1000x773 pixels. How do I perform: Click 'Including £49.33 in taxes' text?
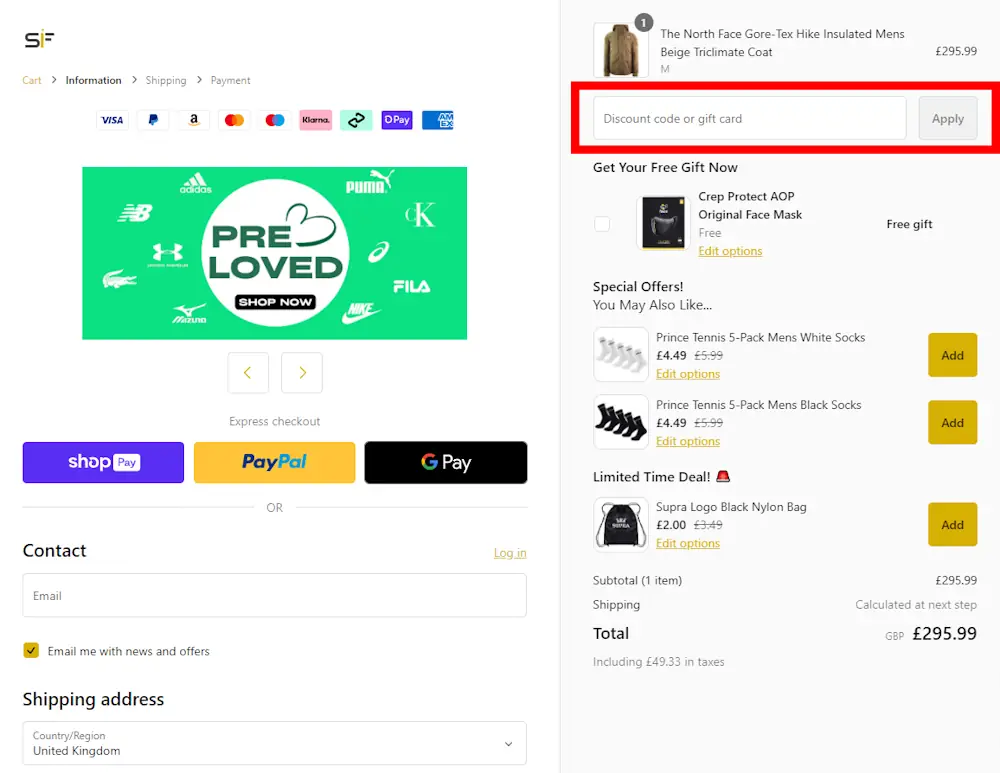[x=659, y=662]
